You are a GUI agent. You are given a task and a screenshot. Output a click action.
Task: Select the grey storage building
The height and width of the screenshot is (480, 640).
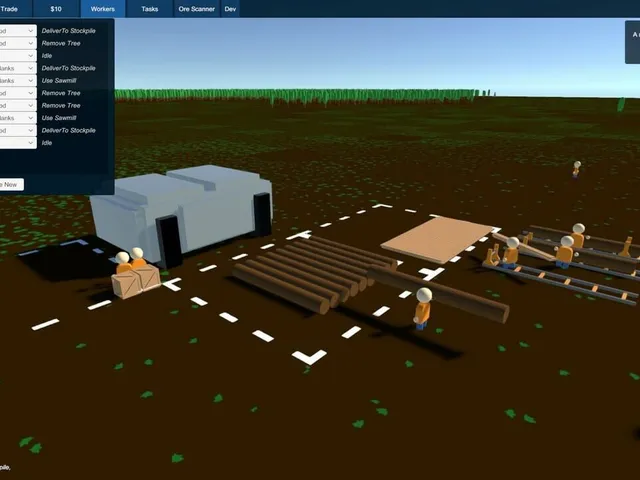182,213
